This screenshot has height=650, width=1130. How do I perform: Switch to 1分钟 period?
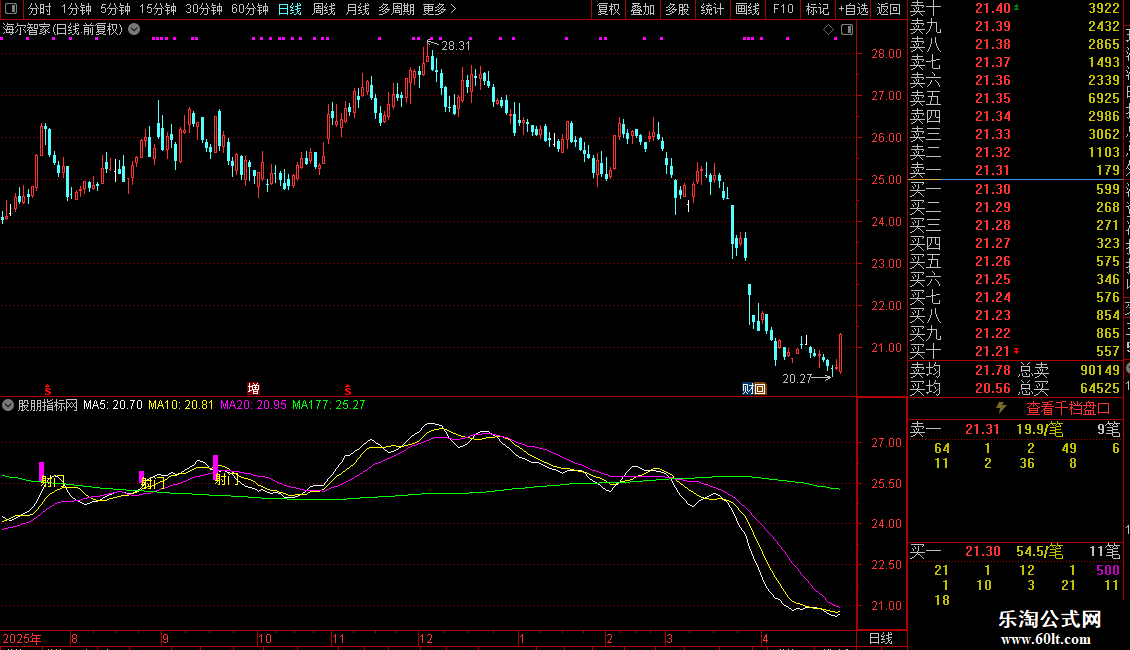(x=76, y=9)
